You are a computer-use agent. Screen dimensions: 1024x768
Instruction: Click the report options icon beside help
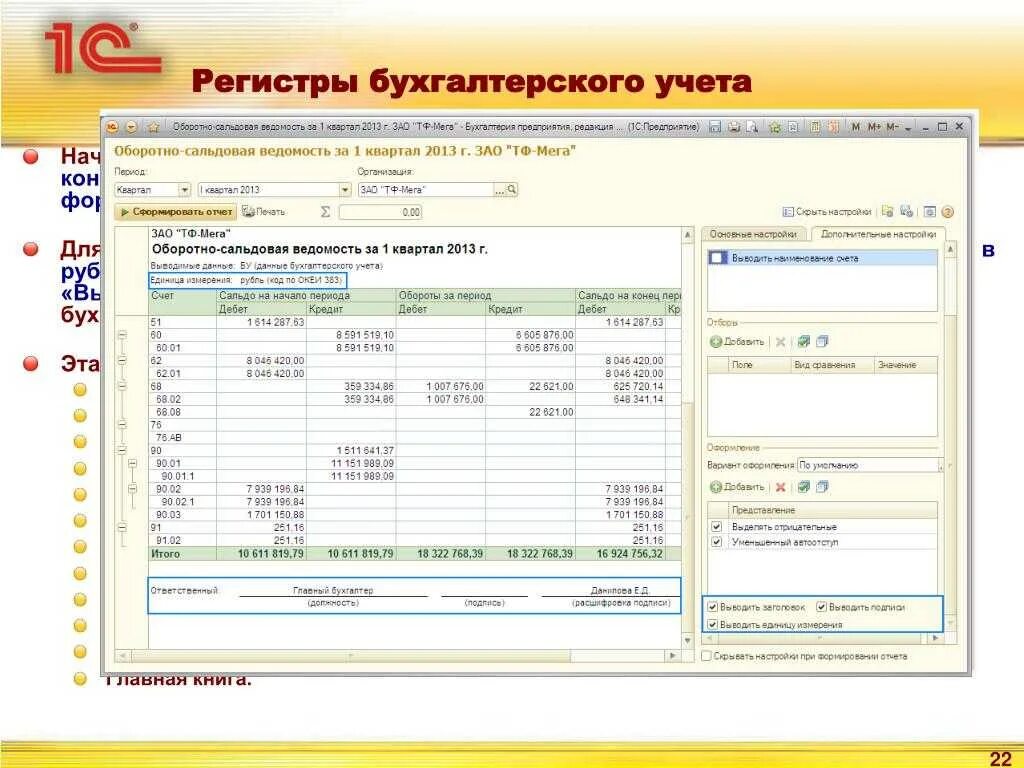(930, 212)
